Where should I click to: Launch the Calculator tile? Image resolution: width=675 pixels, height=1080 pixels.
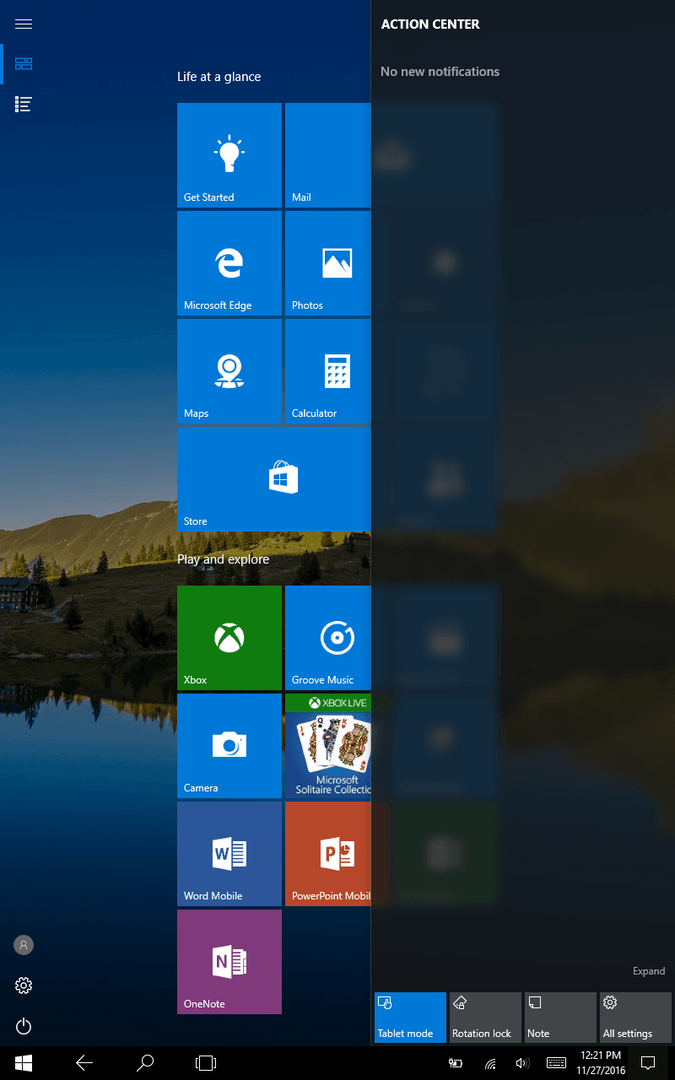coord(328,371)
